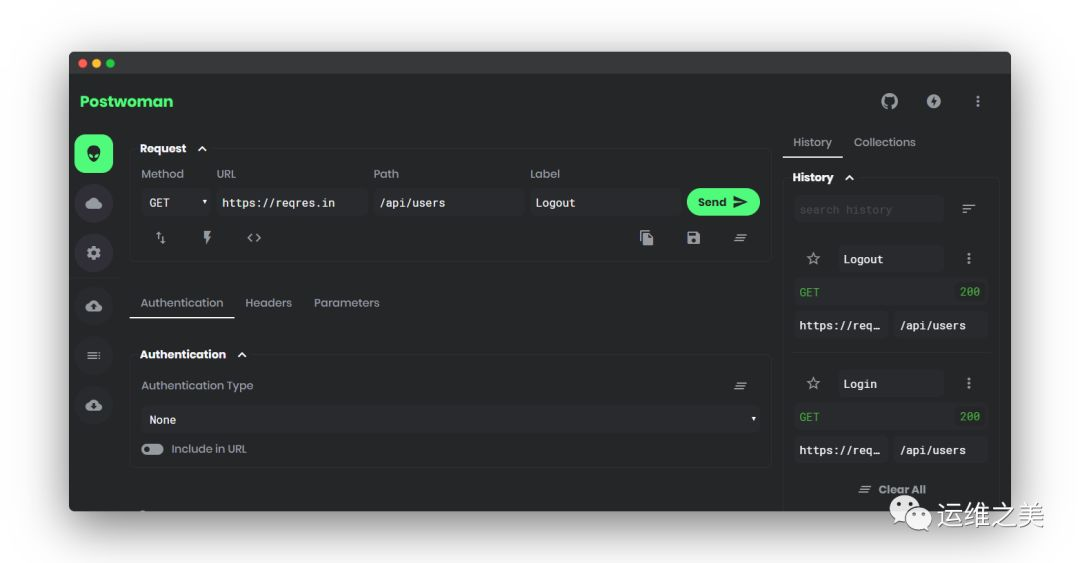This screenshot has width=1080, height=563.
Task: Star the Logout history entry
Action: coord(813,259)
